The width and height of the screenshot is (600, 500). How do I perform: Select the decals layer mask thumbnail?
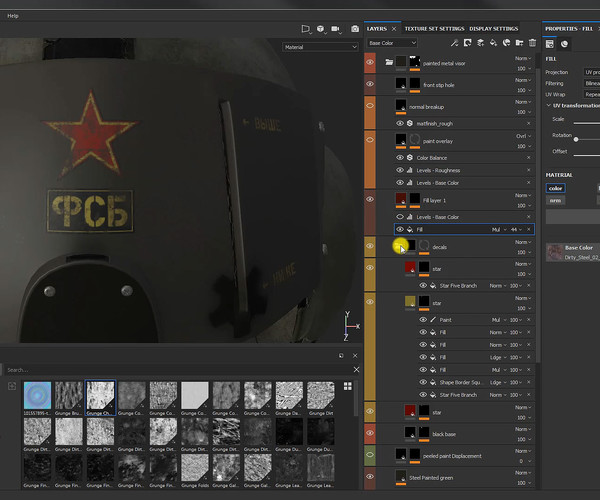point(424,246)
